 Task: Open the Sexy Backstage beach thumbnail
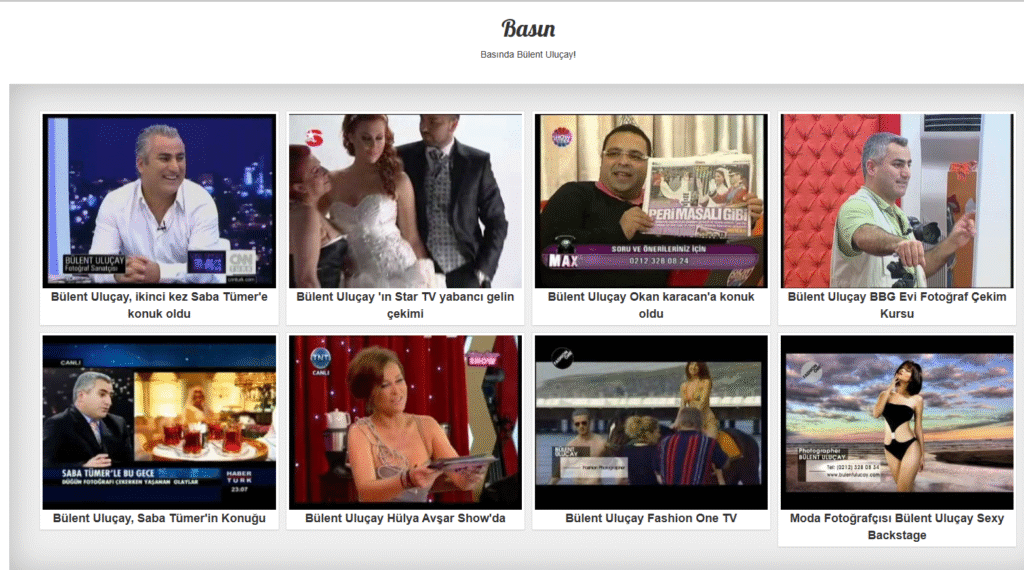click(897, 422)
